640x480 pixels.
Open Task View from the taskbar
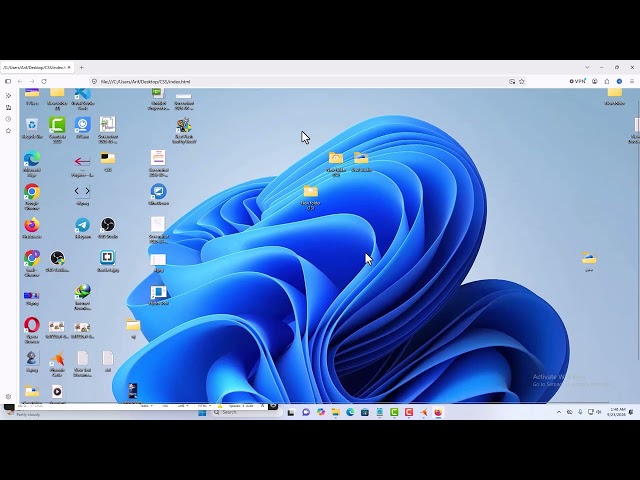291,413
